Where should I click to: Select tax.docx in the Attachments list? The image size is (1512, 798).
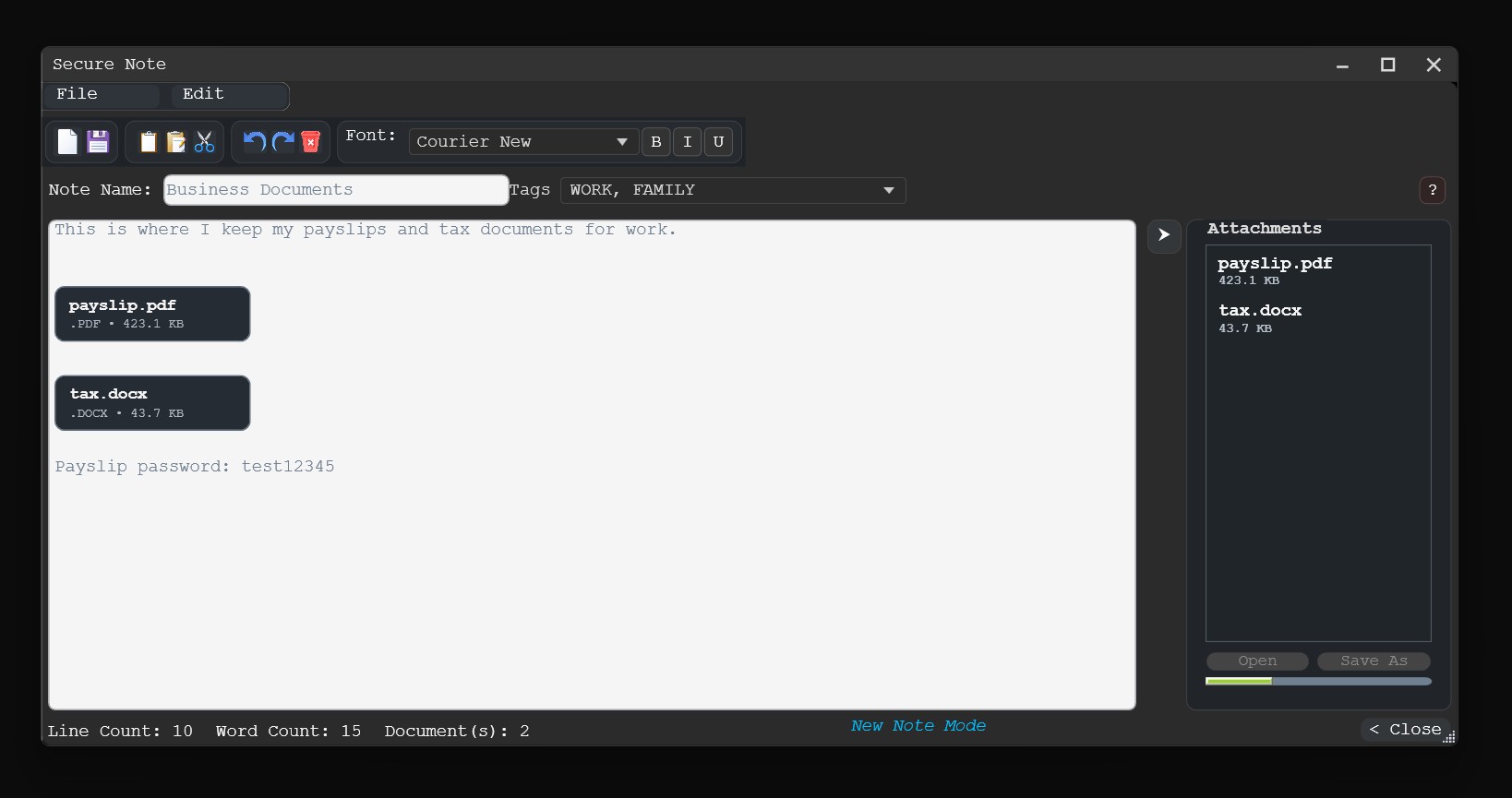pyautogui.click(x=1318, y=318)
